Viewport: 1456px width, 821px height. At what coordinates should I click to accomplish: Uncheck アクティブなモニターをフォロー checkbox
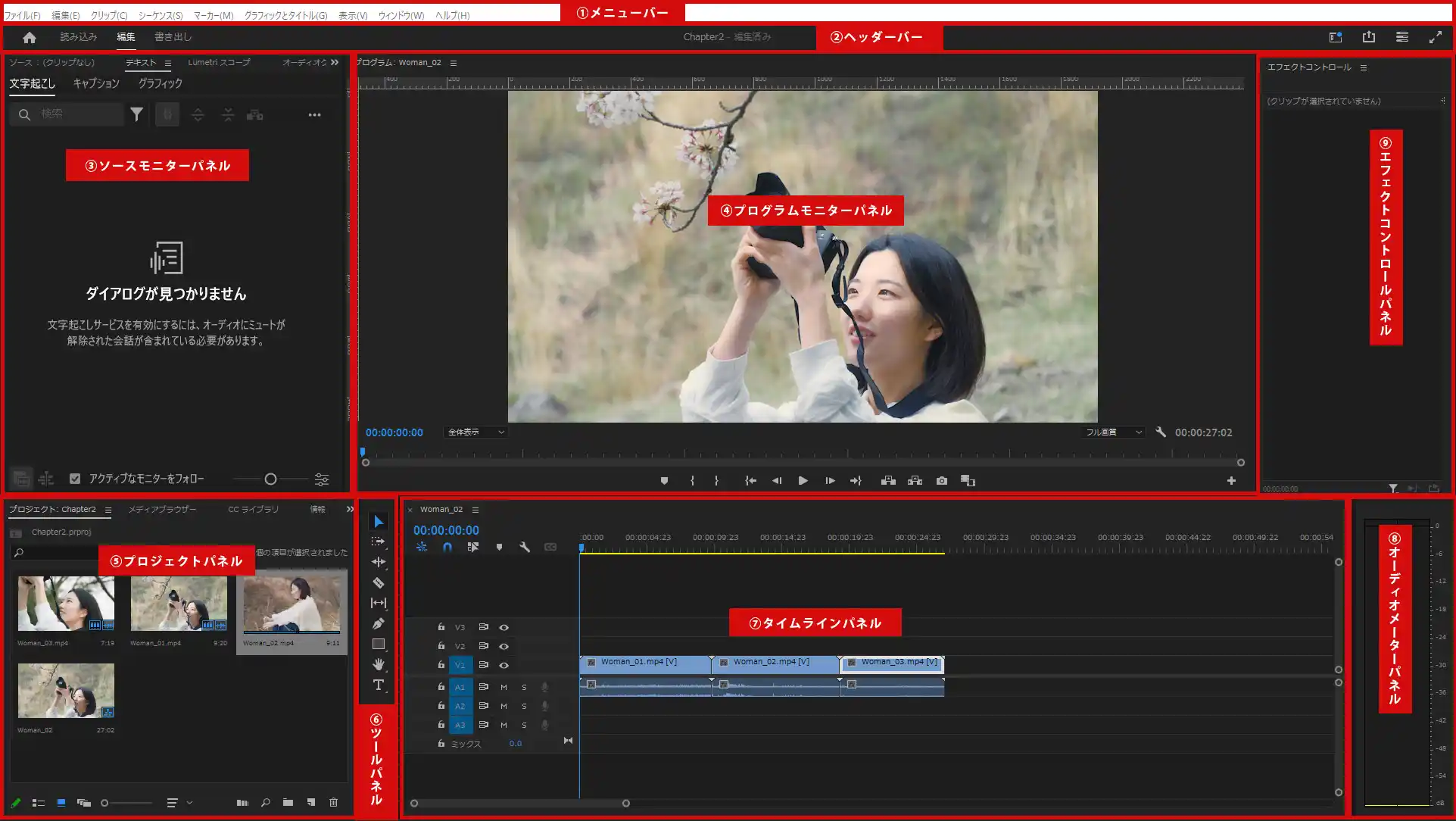[x=75, y=479]
